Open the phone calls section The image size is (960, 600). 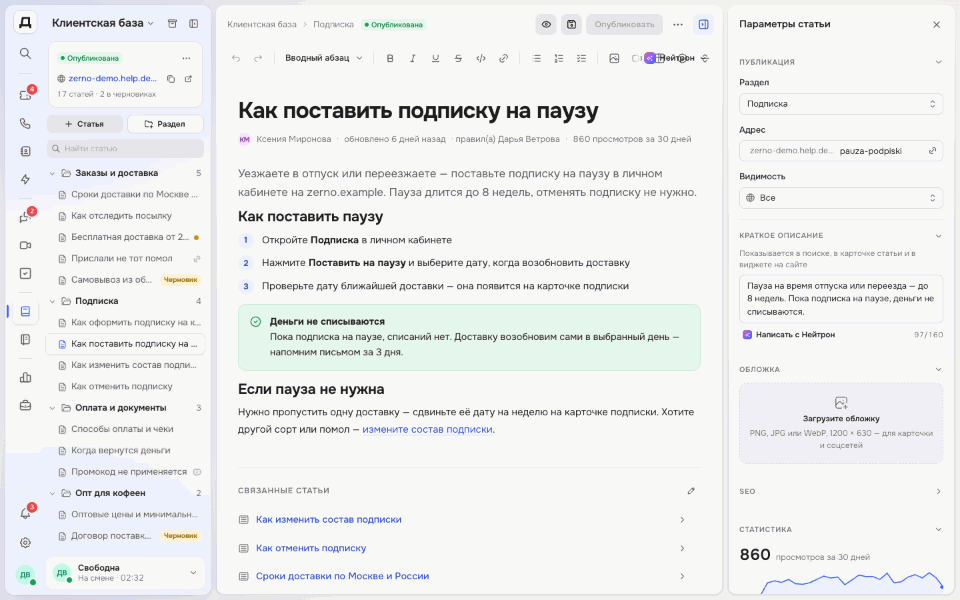coord(25,123)
